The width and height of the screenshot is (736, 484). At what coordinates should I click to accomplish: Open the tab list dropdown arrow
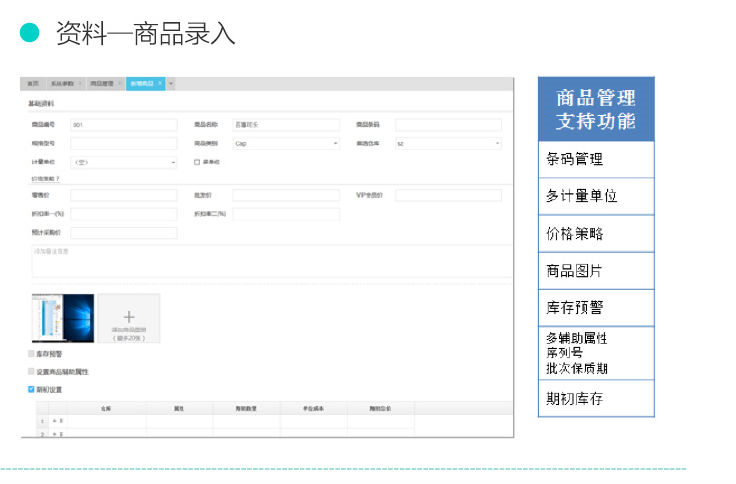pos(172,83)
